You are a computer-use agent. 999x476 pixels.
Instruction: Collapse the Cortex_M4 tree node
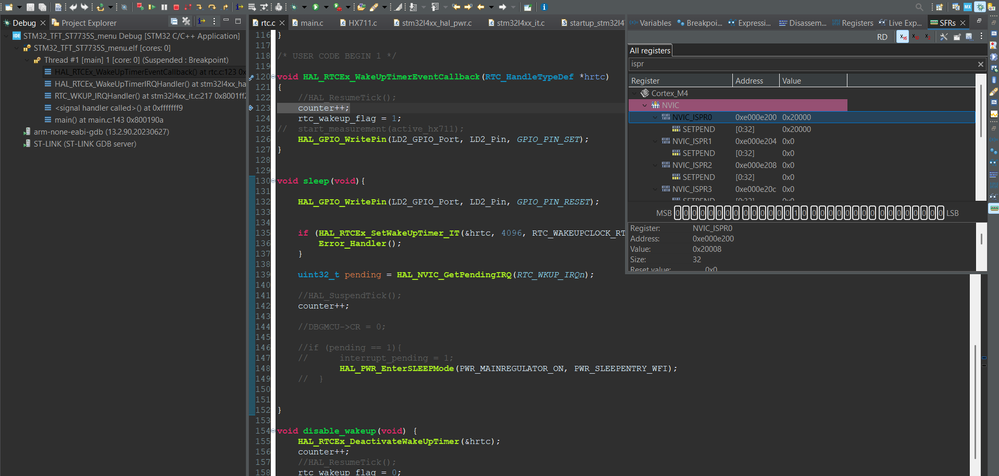tap(633, 92)
